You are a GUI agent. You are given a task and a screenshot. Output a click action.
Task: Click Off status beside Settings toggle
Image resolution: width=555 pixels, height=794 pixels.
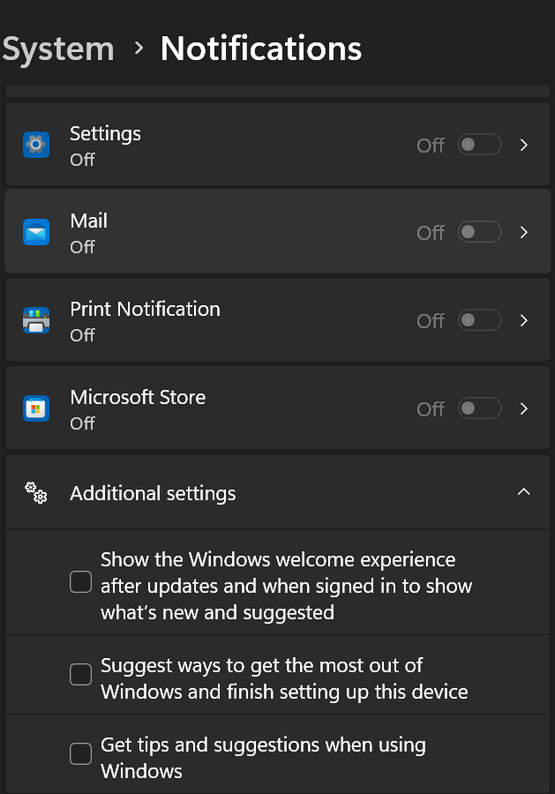click(430, 146)
